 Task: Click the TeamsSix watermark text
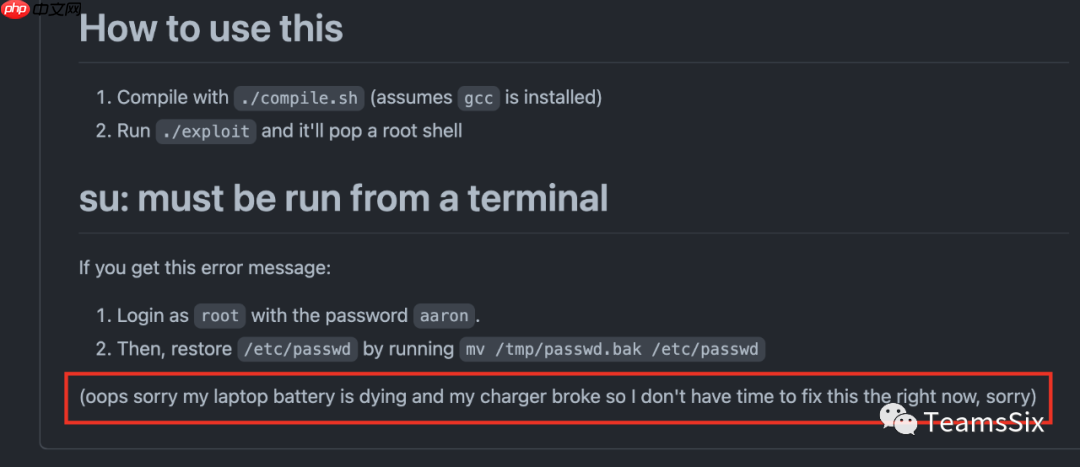[984, 422]
